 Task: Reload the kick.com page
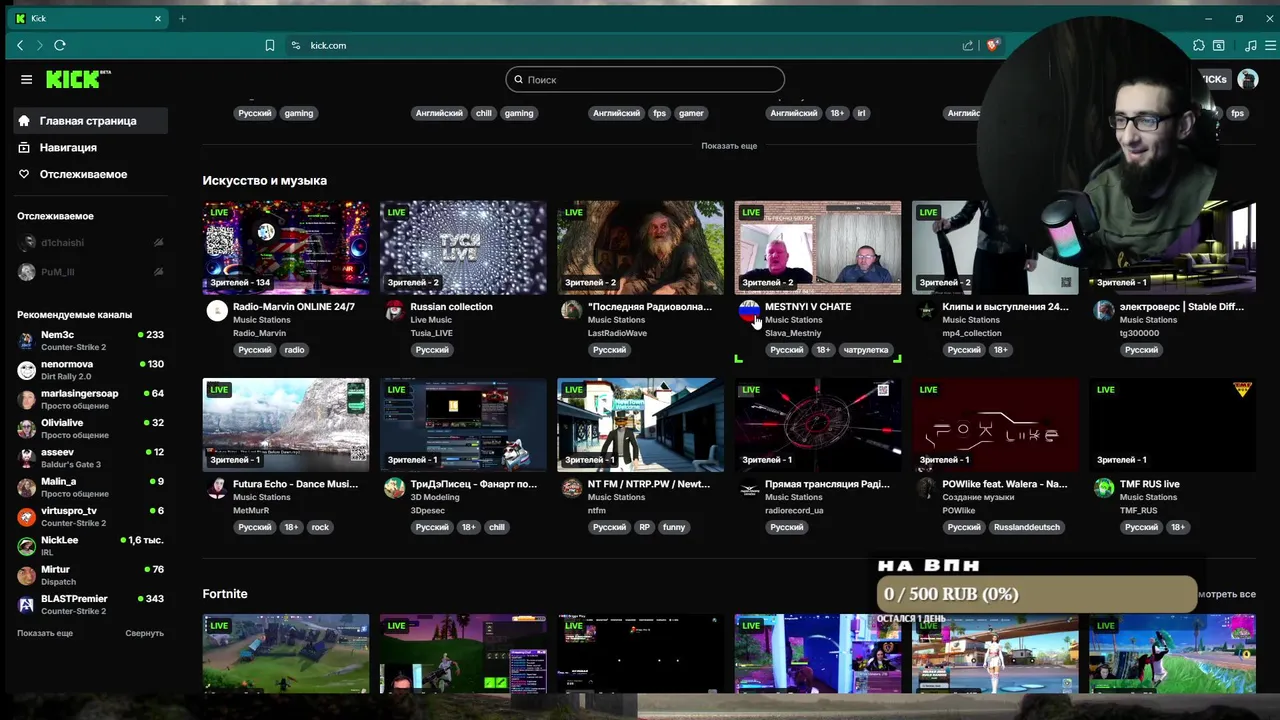click(x=60, y=45)
